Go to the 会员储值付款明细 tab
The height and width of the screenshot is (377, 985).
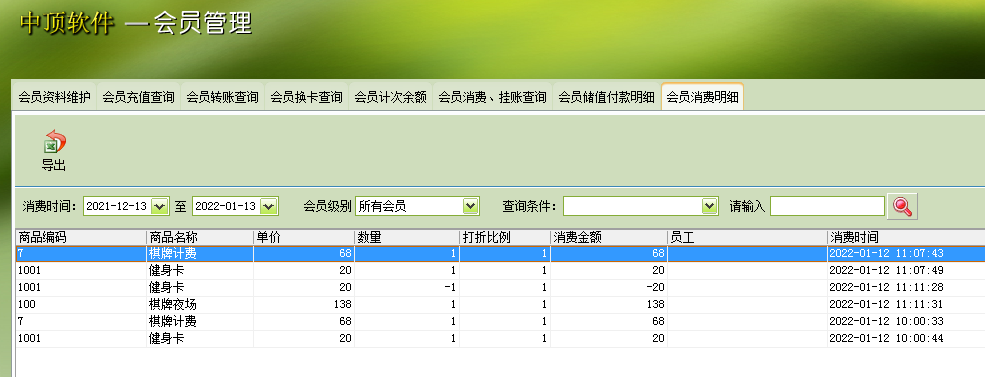click(x=606, y=97)
